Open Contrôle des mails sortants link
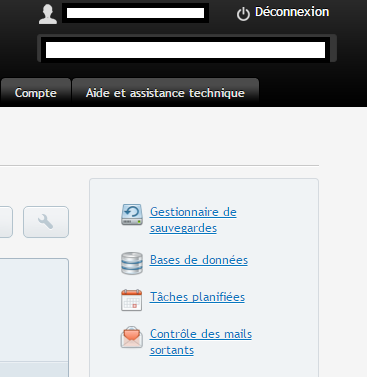 point(201,342)
